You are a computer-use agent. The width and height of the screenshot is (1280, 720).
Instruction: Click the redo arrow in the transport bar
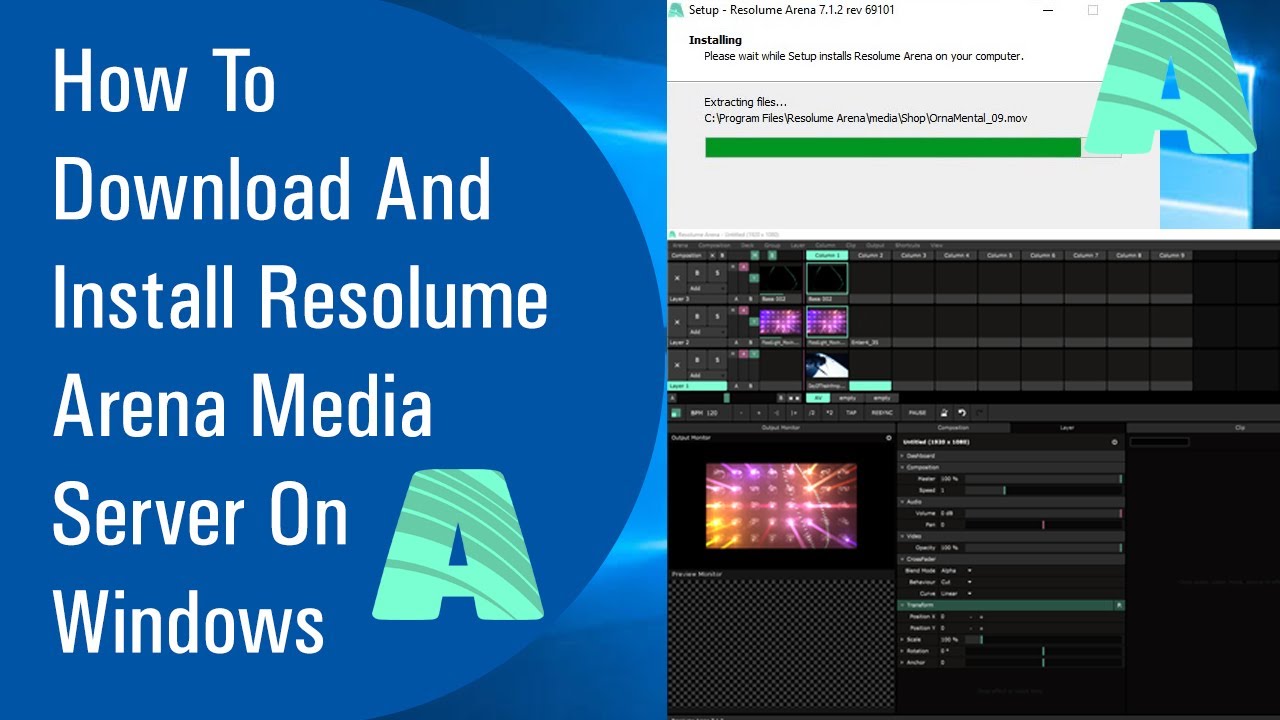pyautogui.click(x=980, y=412)
